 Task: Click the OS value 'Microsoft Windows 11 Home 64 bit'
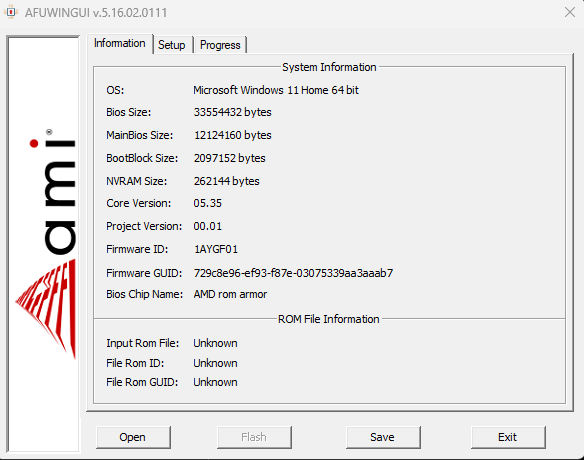pyautogui.click(x=276, y=90)
